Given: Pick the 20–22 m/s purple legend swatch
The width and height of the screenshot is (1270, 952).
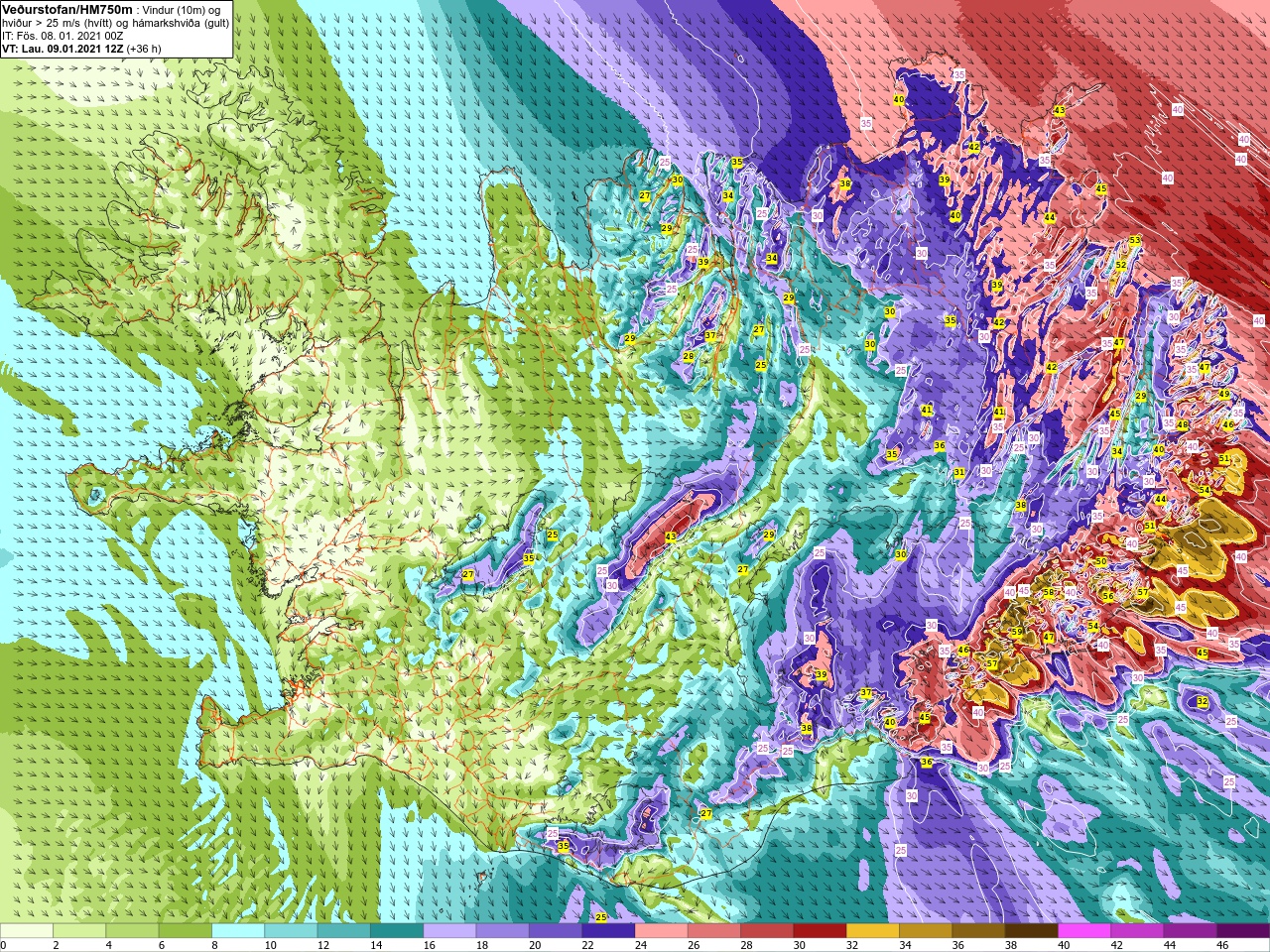Looking at the screenshot, I should pyautogui.click(x=556, y=931).
